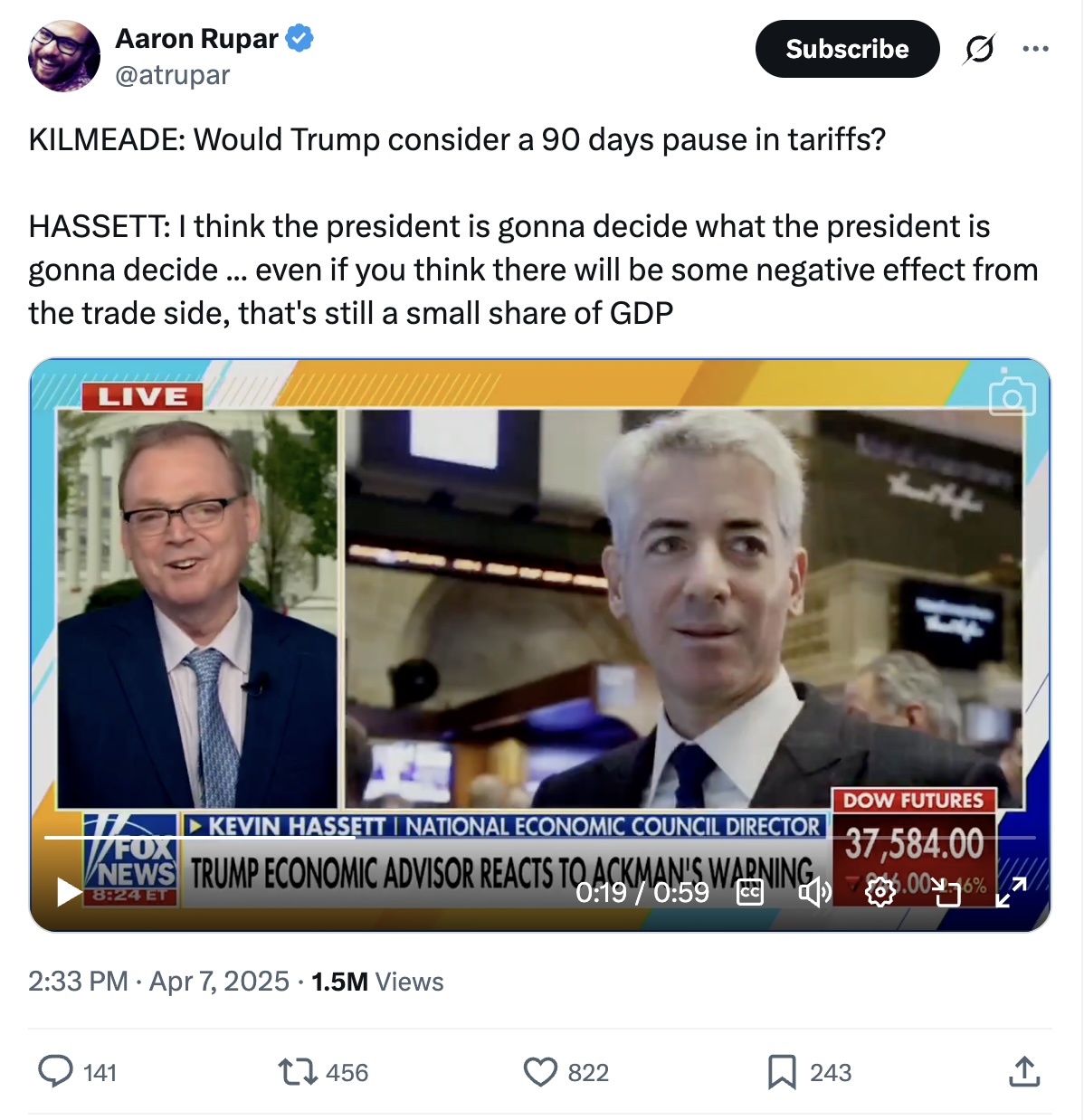
Task: Bookmark this tweet
Action: tap(782, 1072)
